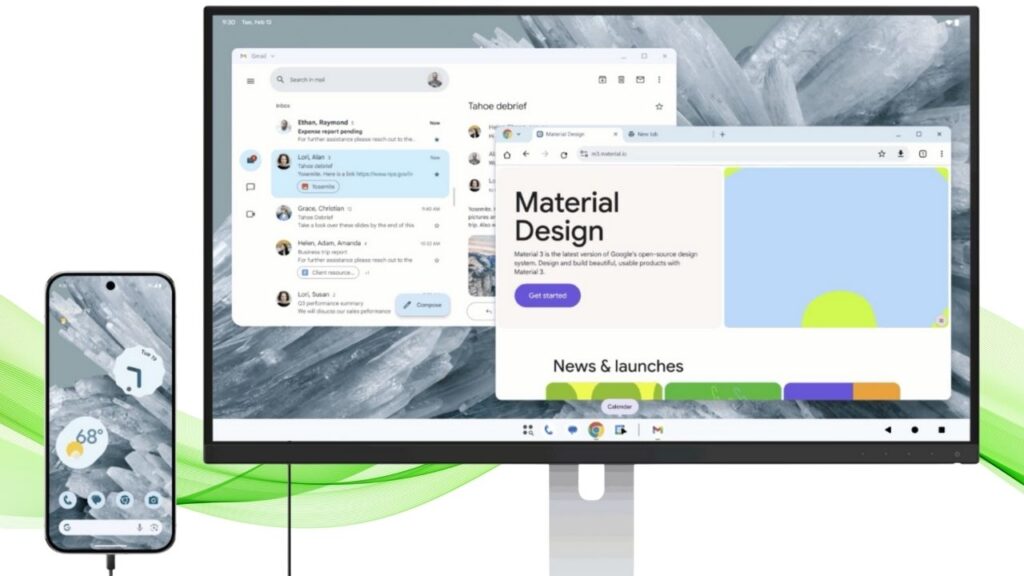Image resolution: width=1024 pixels, height=576 pixels.
Task: Open the Client resource attachment chip
Action: [x=328, y=272]
